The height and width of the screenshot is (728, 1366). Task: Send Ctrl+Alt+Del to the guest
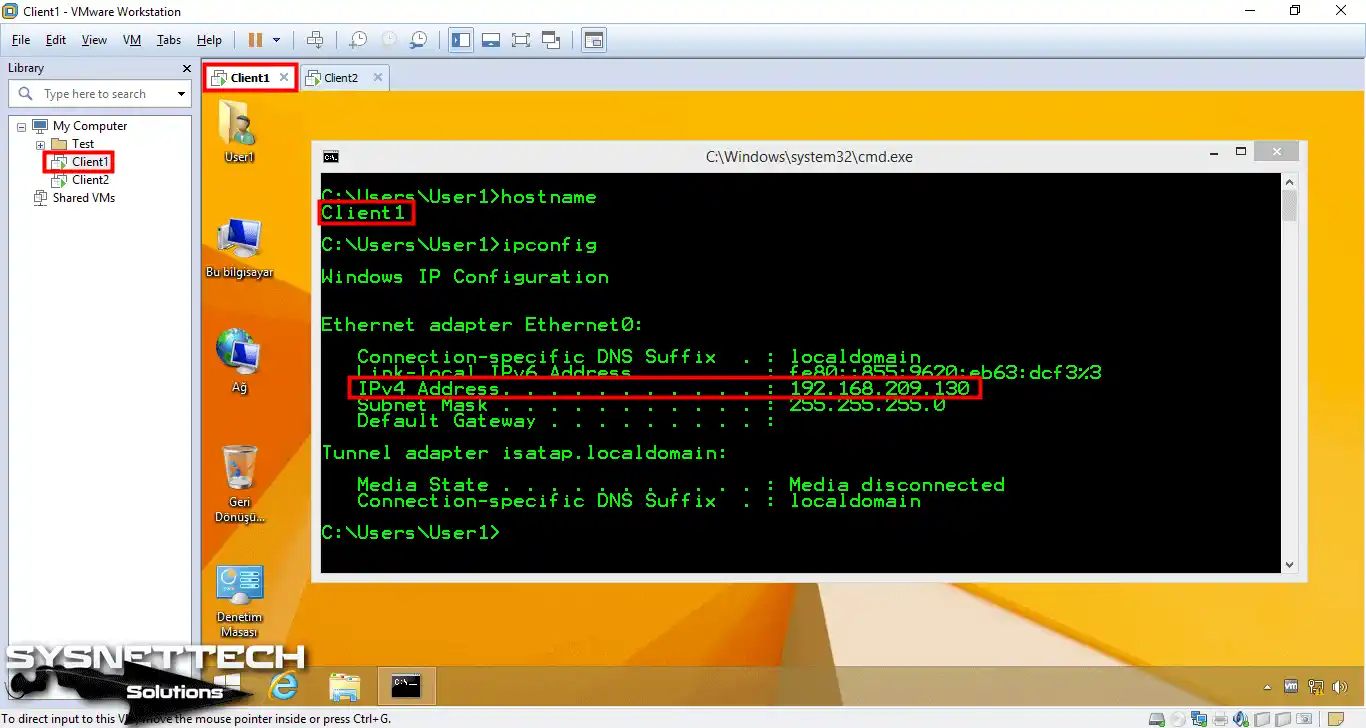point(316,40)
